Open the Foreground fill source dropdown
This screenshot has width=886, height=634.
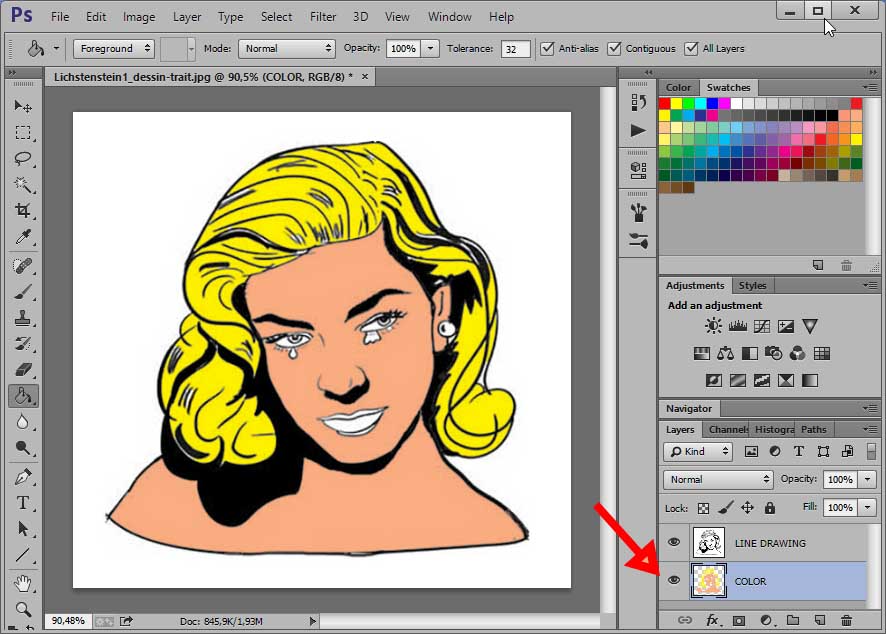coord(114,49)
